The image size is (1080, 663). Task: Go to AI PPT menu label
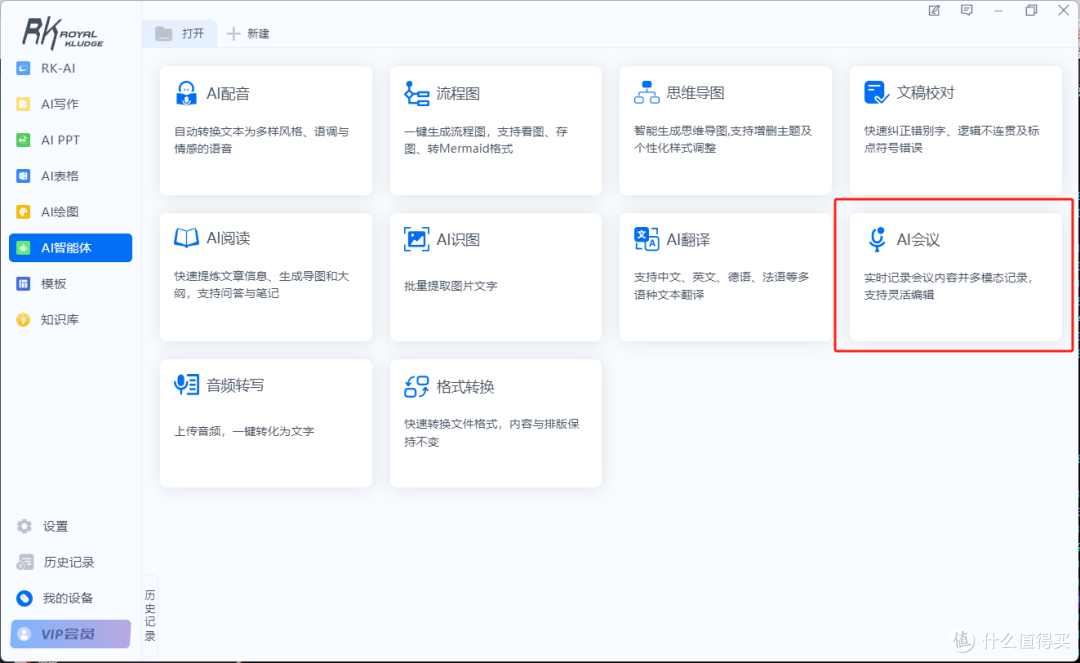tap(61, 140)
